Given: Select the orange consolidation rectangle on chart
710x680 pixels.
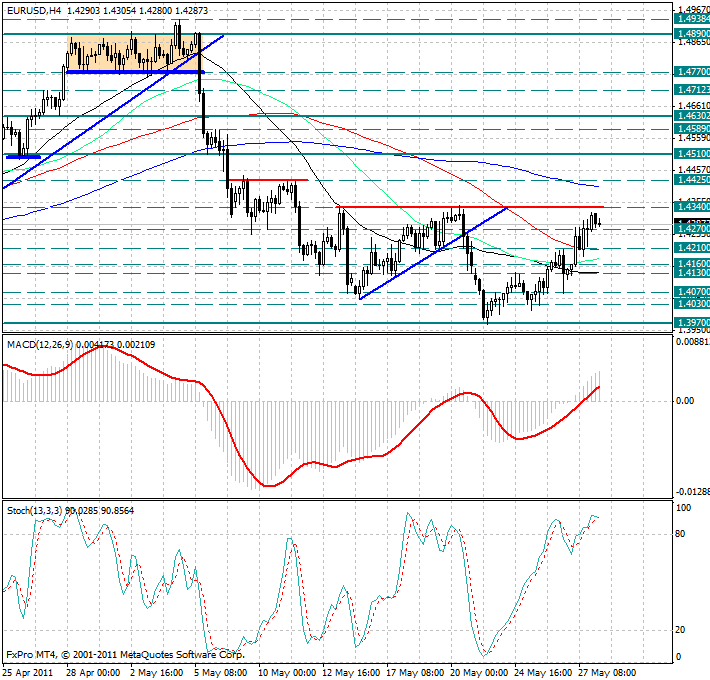Looking at the screenshot, I should click(x=134, y=53).
